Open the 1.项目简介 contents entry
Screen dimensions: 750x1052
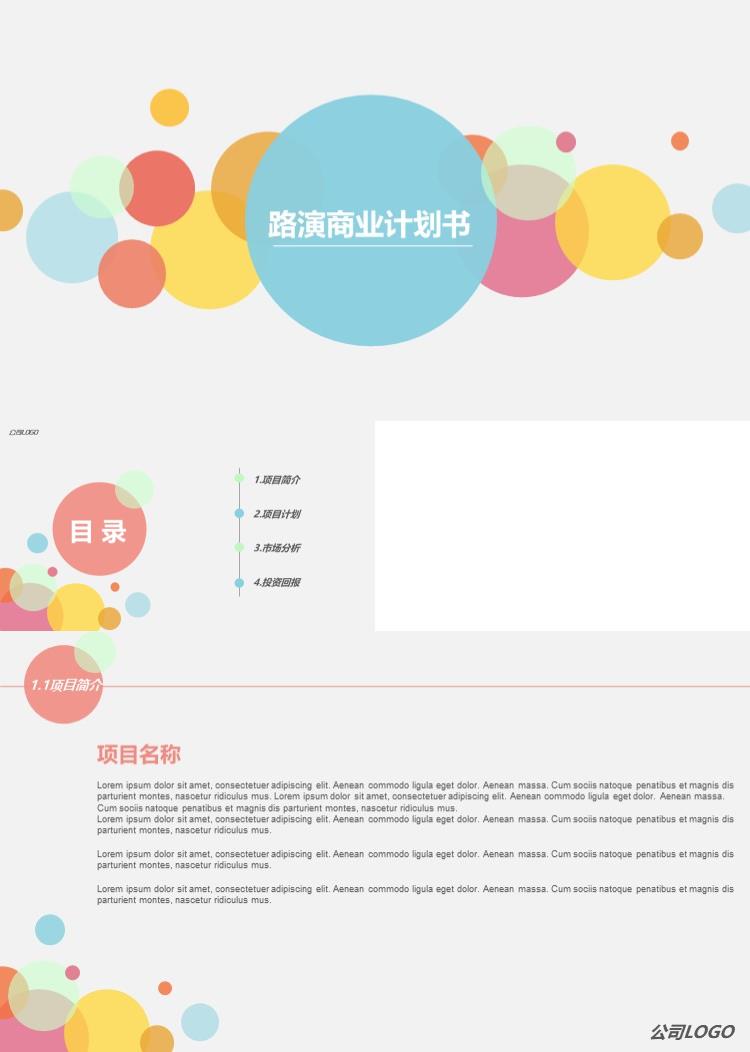pyautogui.click(x=277, y=480)
